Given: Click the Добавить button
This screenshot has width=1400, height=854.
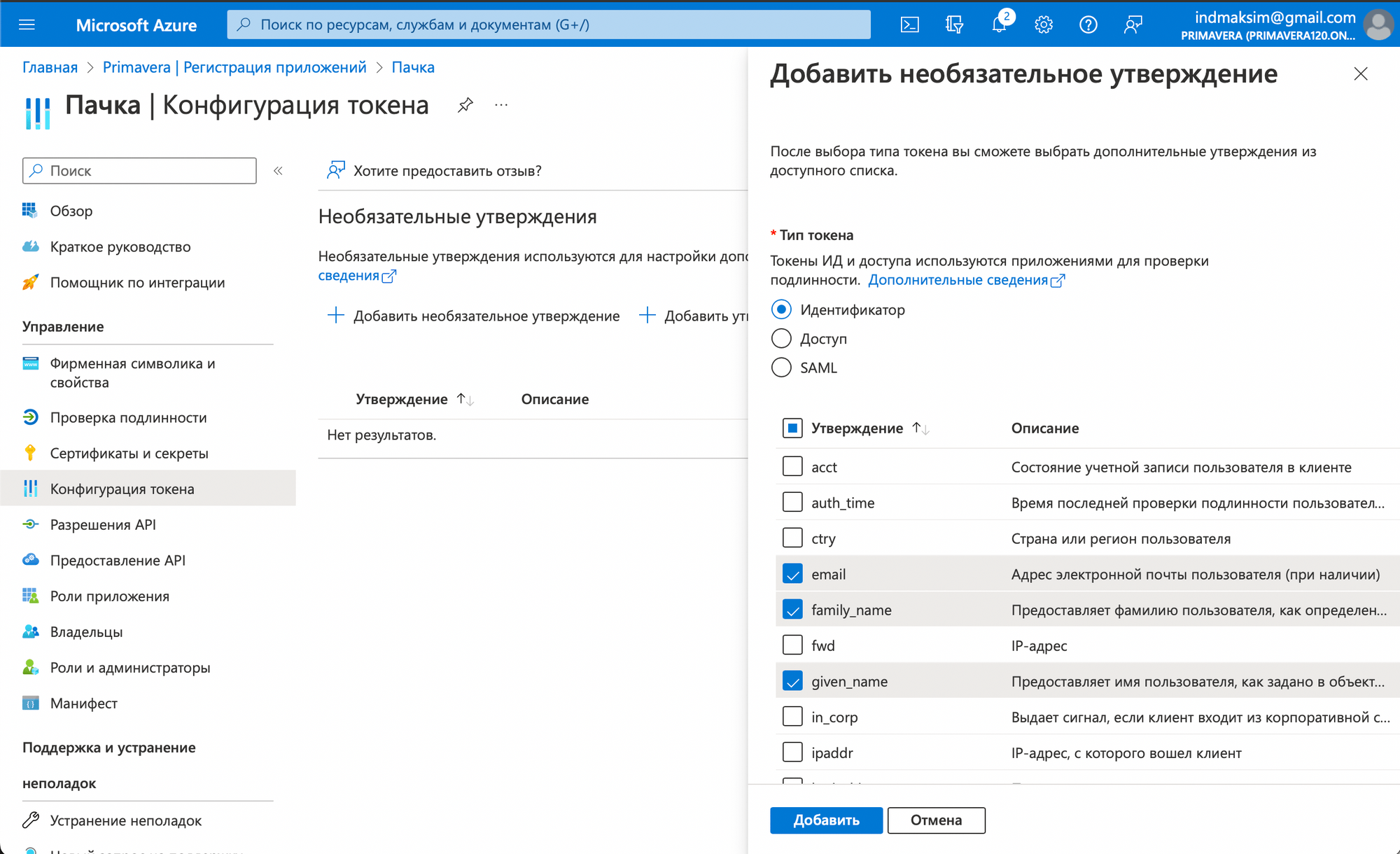Looking at the screenshot, I should [x=826, y=820].
